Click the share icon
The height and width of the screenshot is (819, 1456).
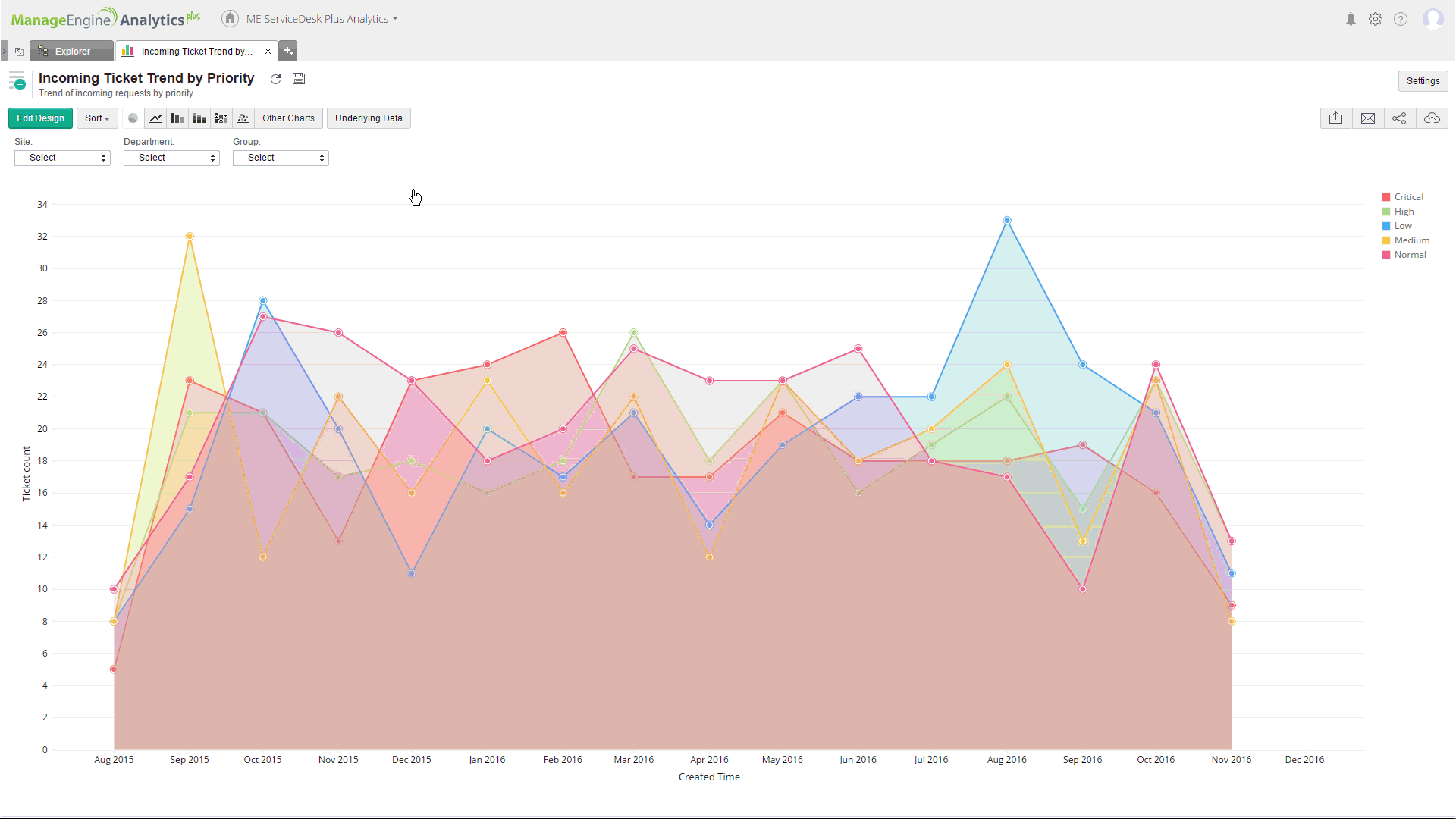tap(1399, 118)
